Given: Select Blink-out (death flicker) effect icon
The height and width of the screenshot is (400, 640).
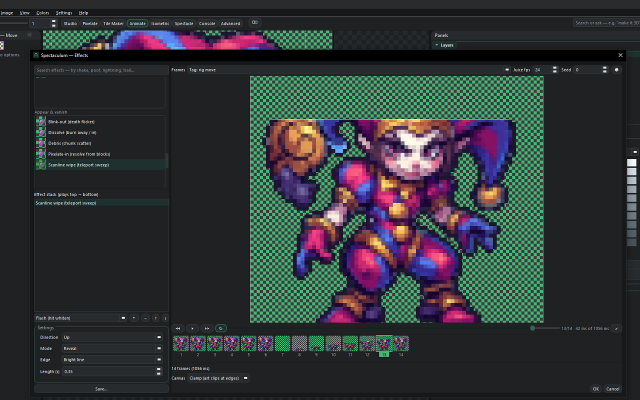Looking at the screenshot, I should pos(41,122).
